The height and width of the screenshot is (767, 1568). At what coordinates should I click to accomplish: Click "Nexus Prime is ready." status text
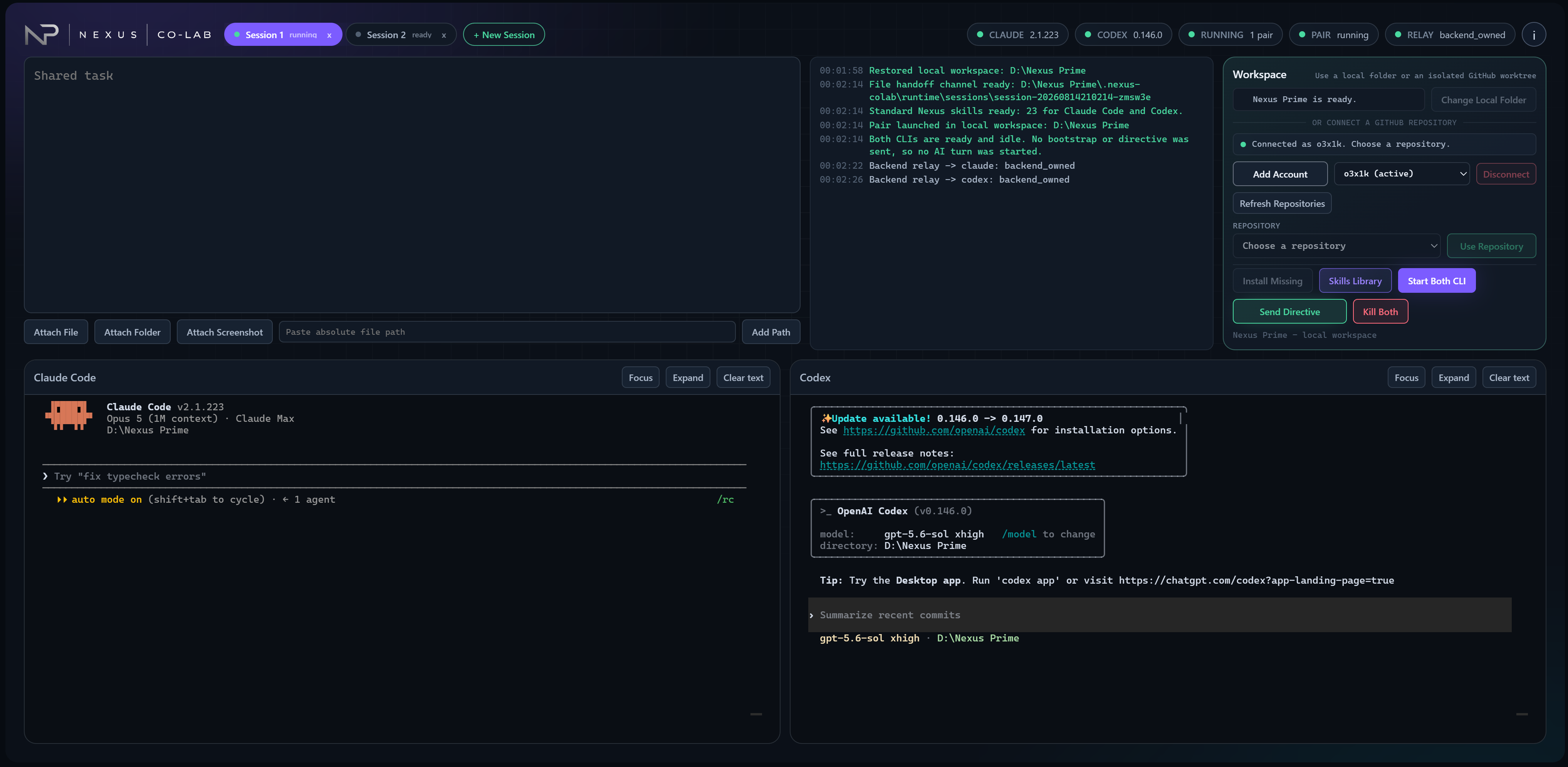coord(1304,99)
